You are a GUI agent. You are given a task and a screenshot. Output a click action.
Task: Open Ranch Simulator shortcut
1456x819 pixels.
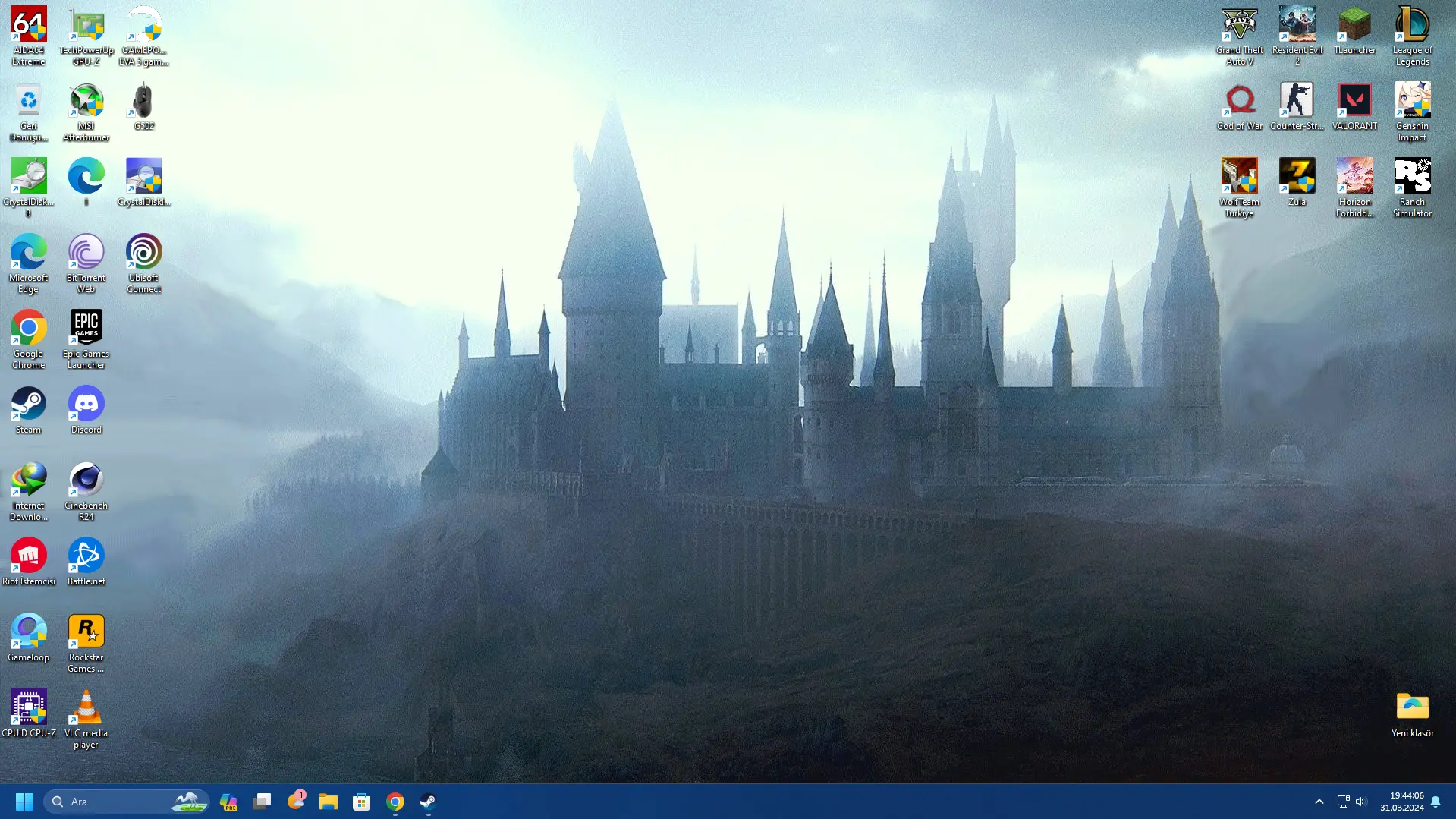coord(1413,188)
